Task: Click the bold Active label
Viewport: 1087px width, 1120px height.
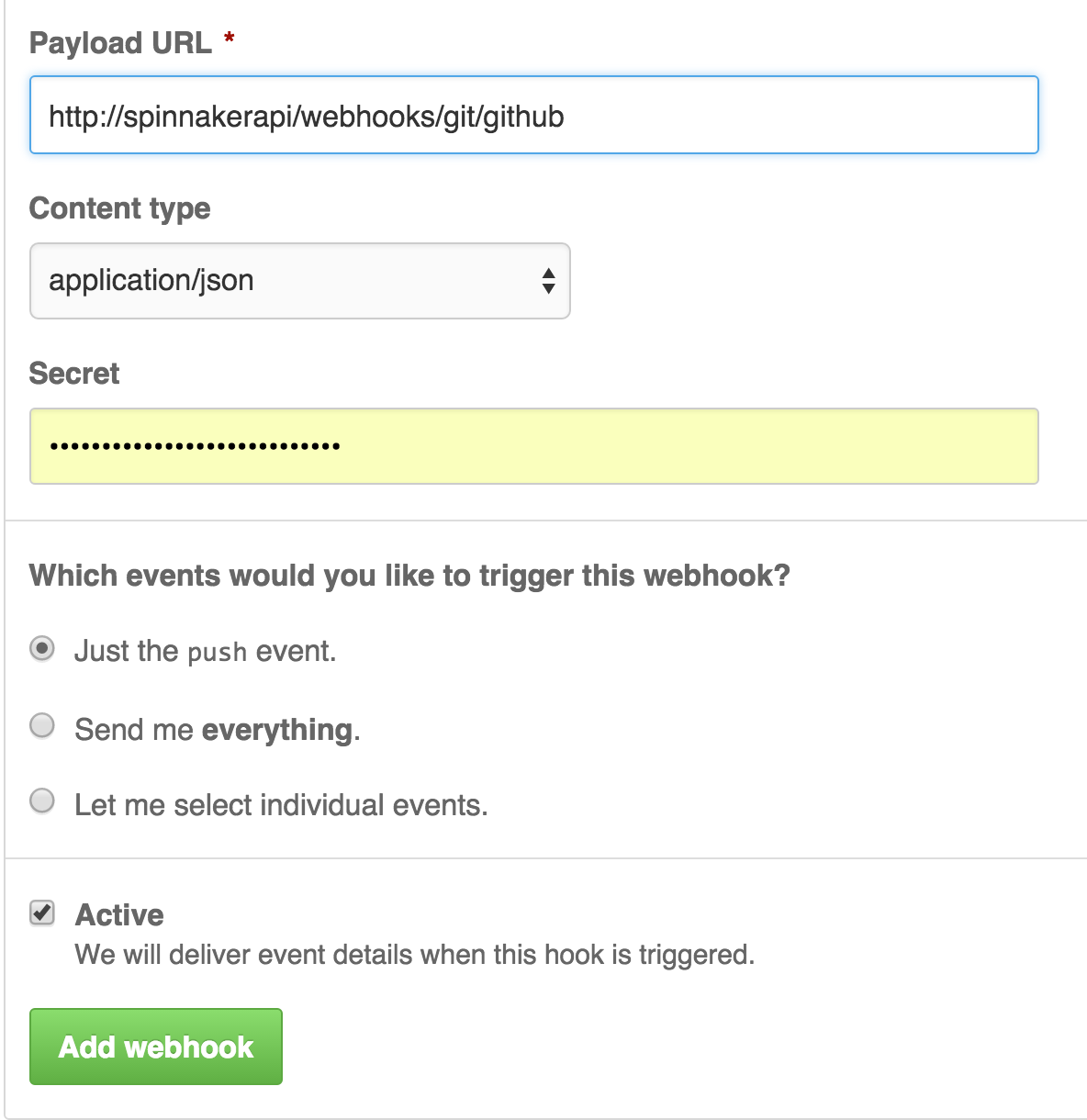Action: click(x=119, y=915)
